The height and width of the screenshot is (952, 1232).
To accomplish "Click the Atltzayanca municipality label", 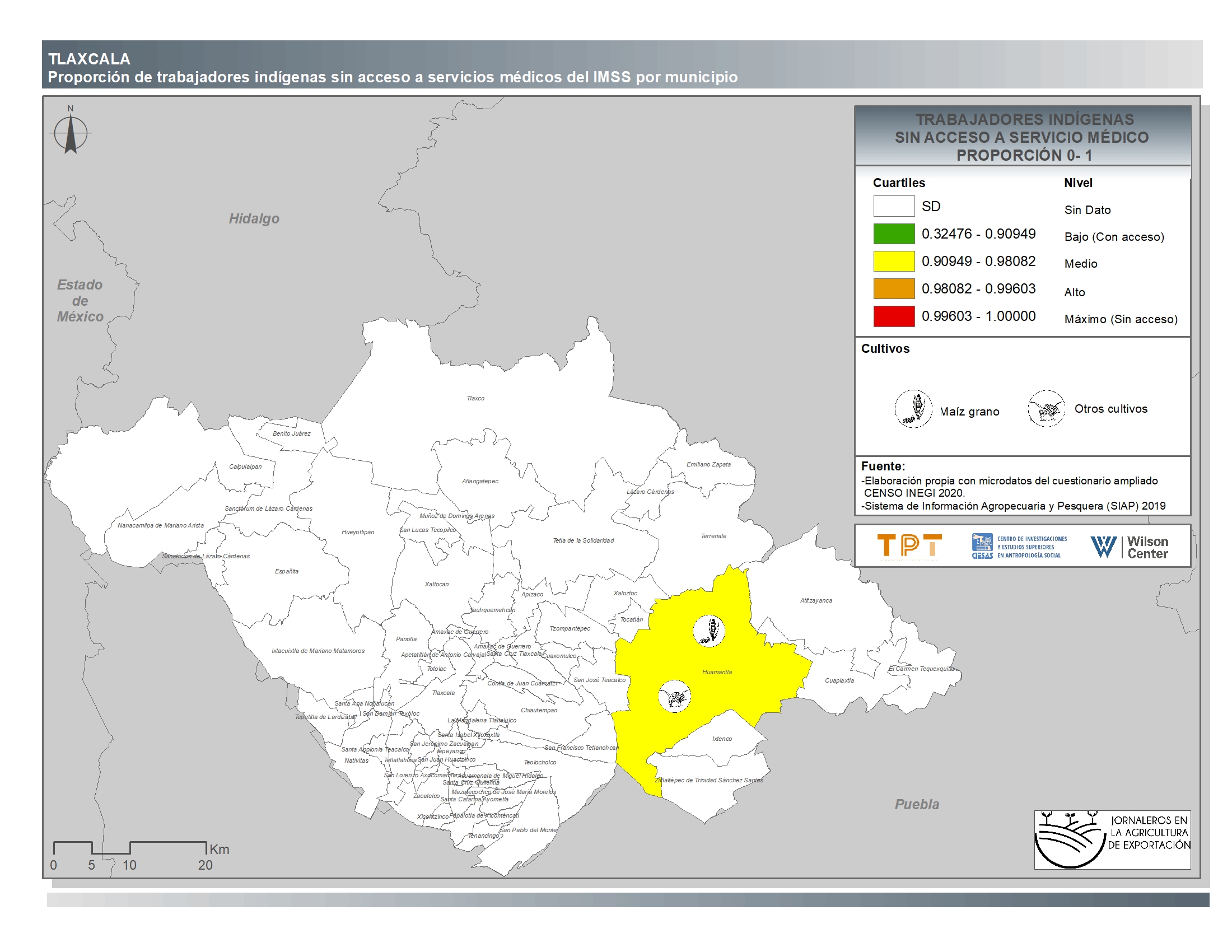I will pyautogui.click(x=816, y=601).
